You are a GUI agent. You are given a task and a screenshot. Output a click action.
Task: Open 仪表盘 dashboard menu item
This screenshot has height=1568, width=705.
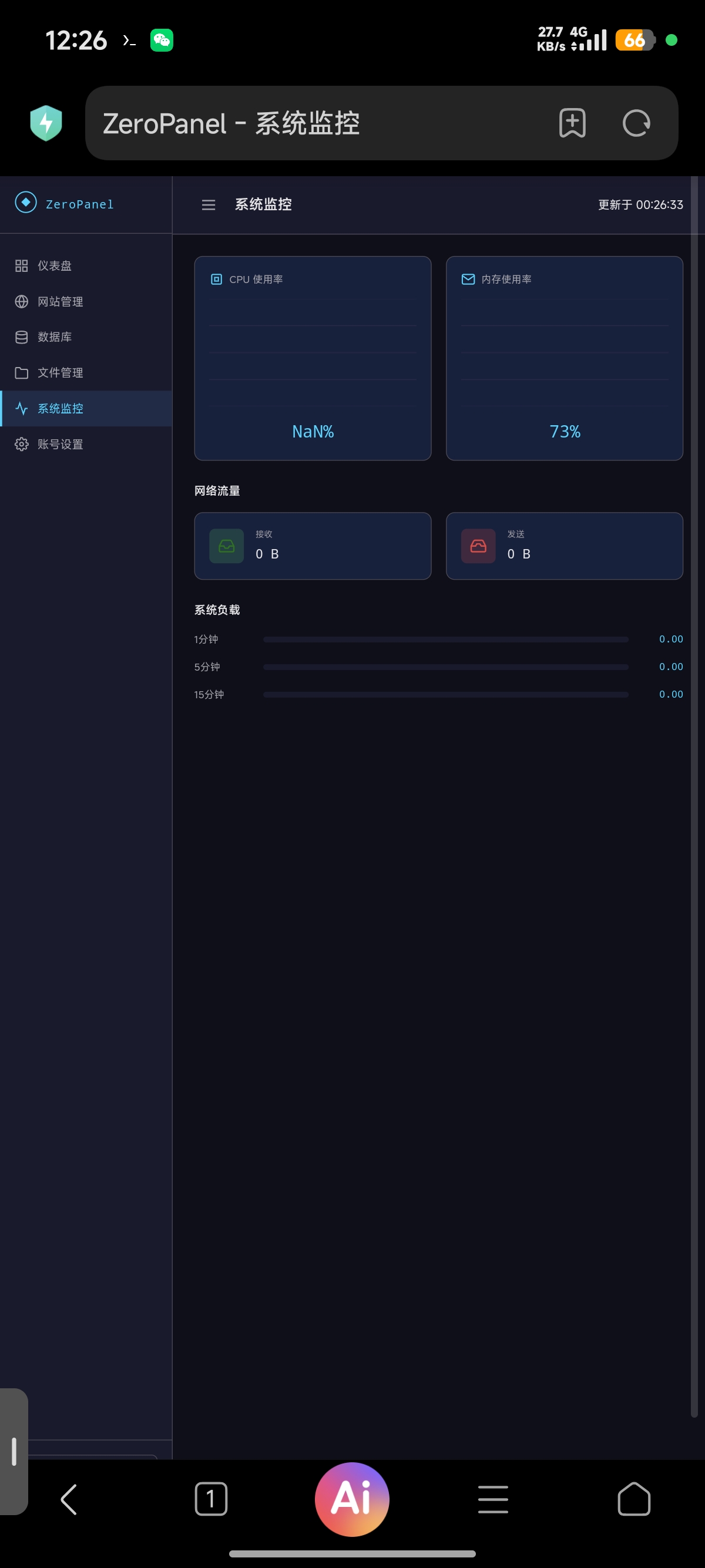pos(86,266)
